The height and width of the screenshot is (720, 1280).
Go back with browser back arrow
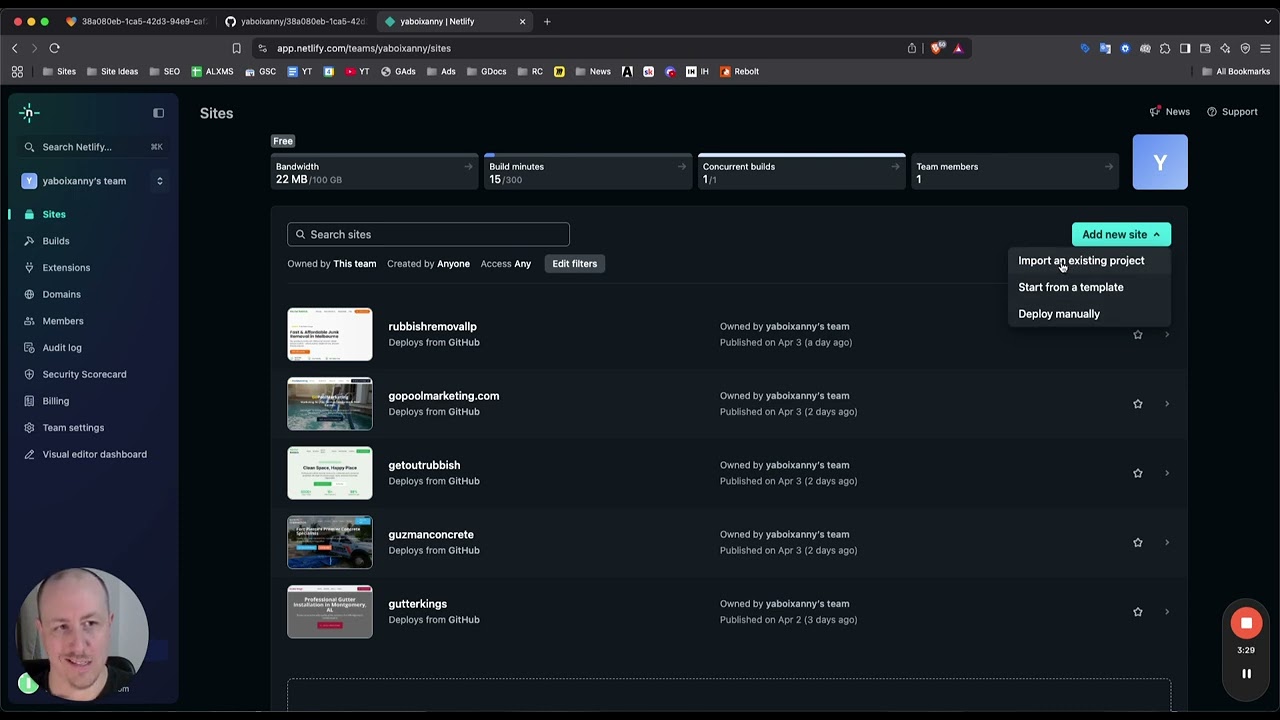14,48
